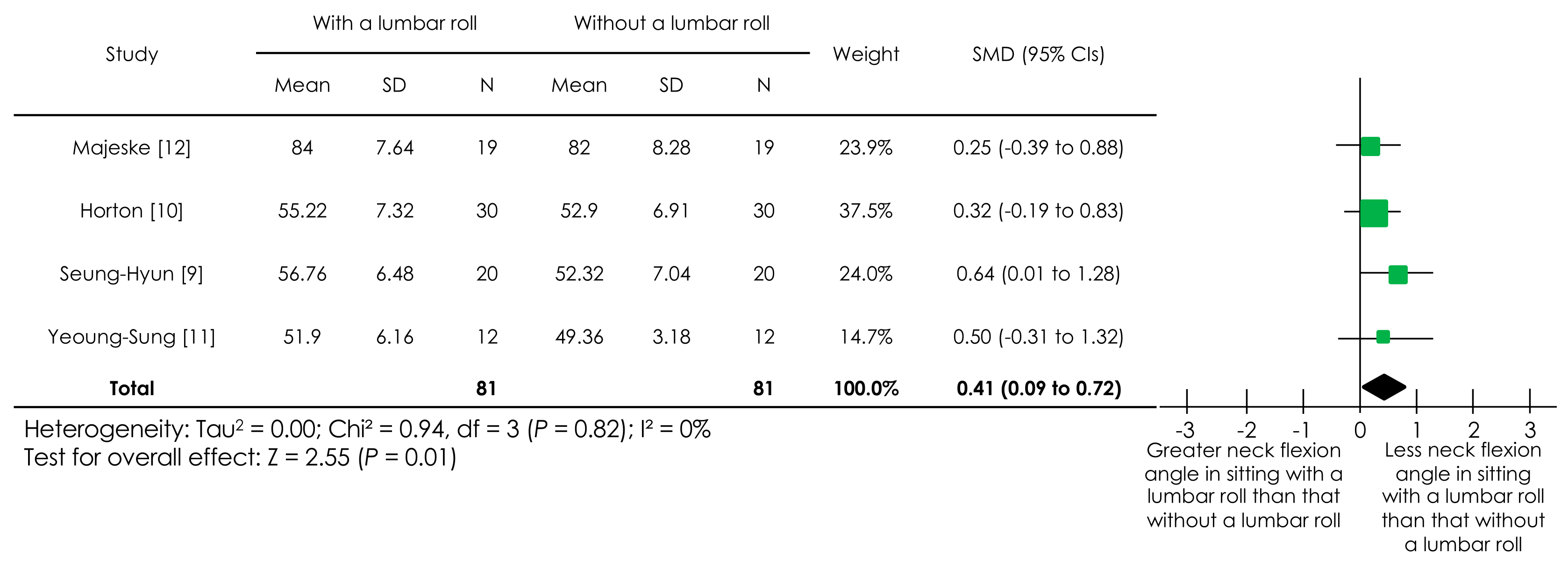The height and width of the screenshot is (568, 1568).
Task: Click the green square marker for Majeske
Action: tap(1369, 147)
